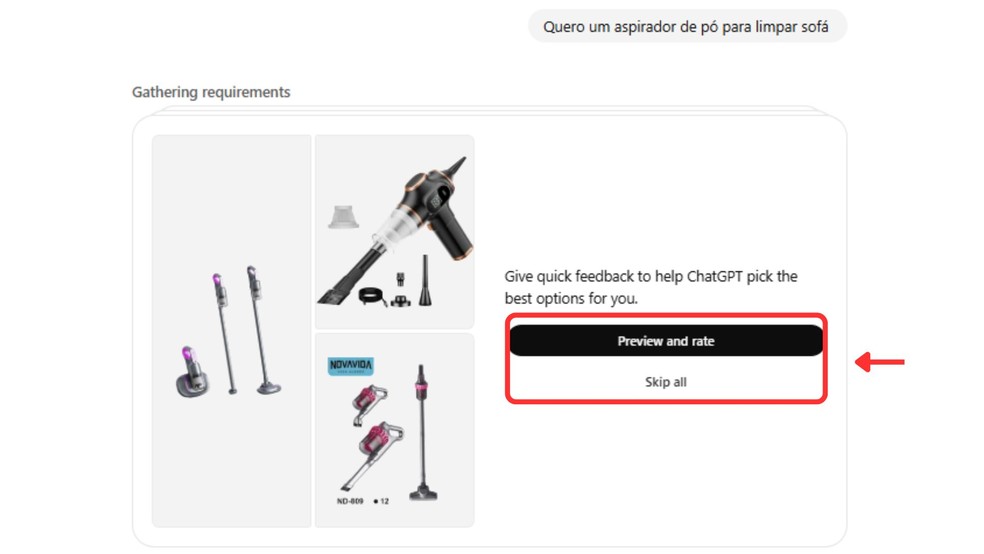This screenshot has width=984, height=554.
Task: Click the Gathering requirements status label
Action: [211, 92]
